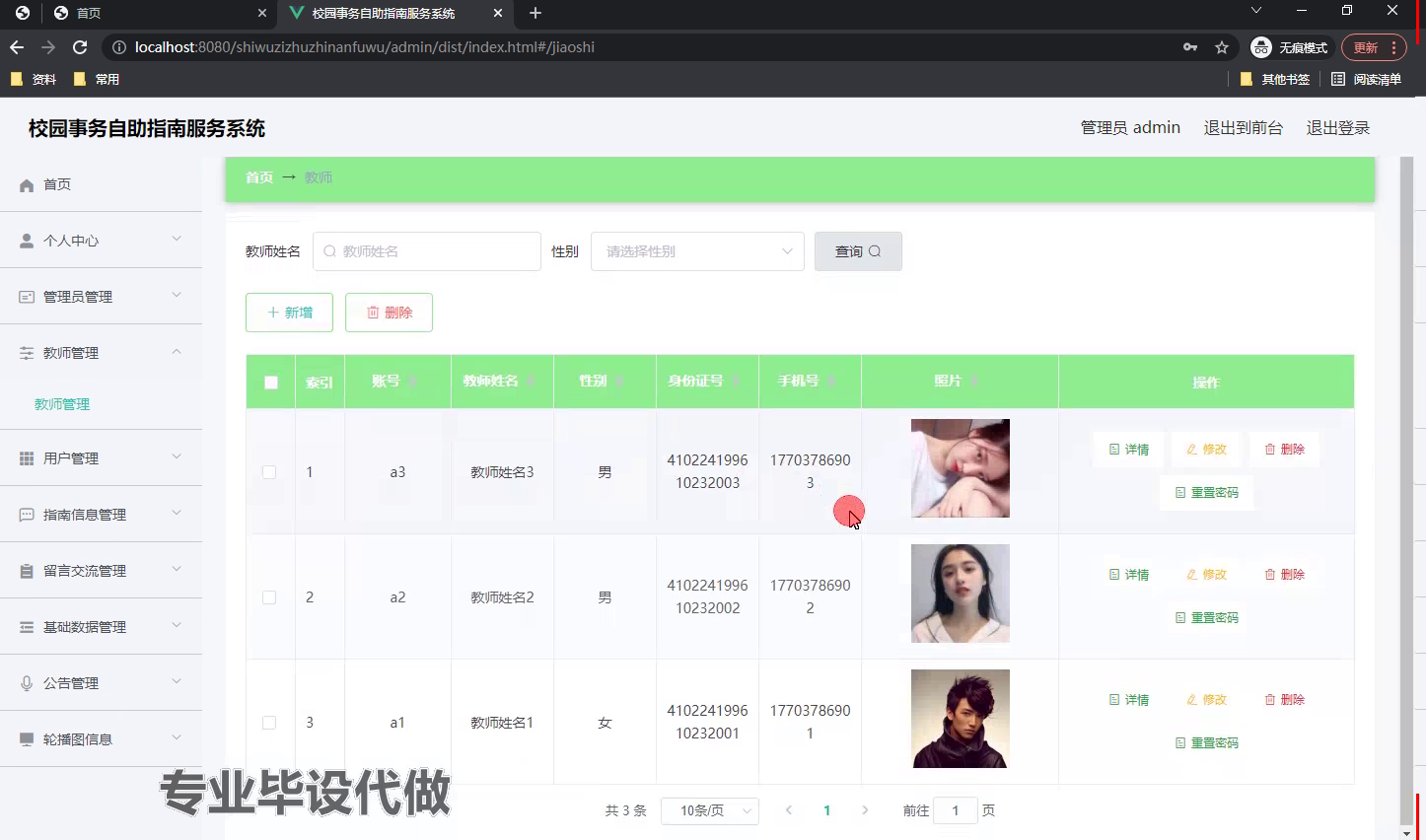Click 退出到前台 in the header

click(1244, 128)
